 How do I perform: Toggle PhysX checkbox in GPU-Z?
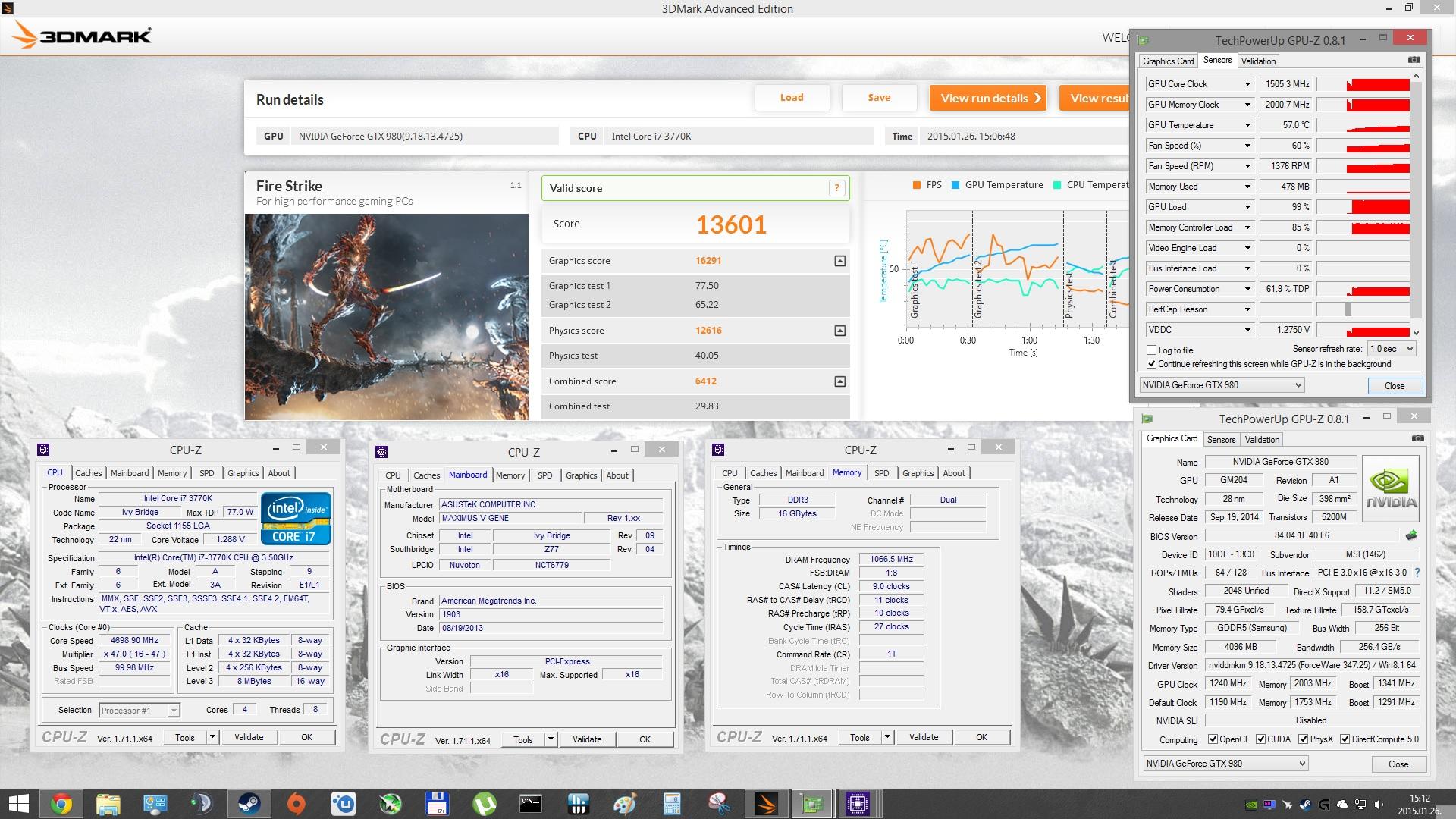[1303, 739]
